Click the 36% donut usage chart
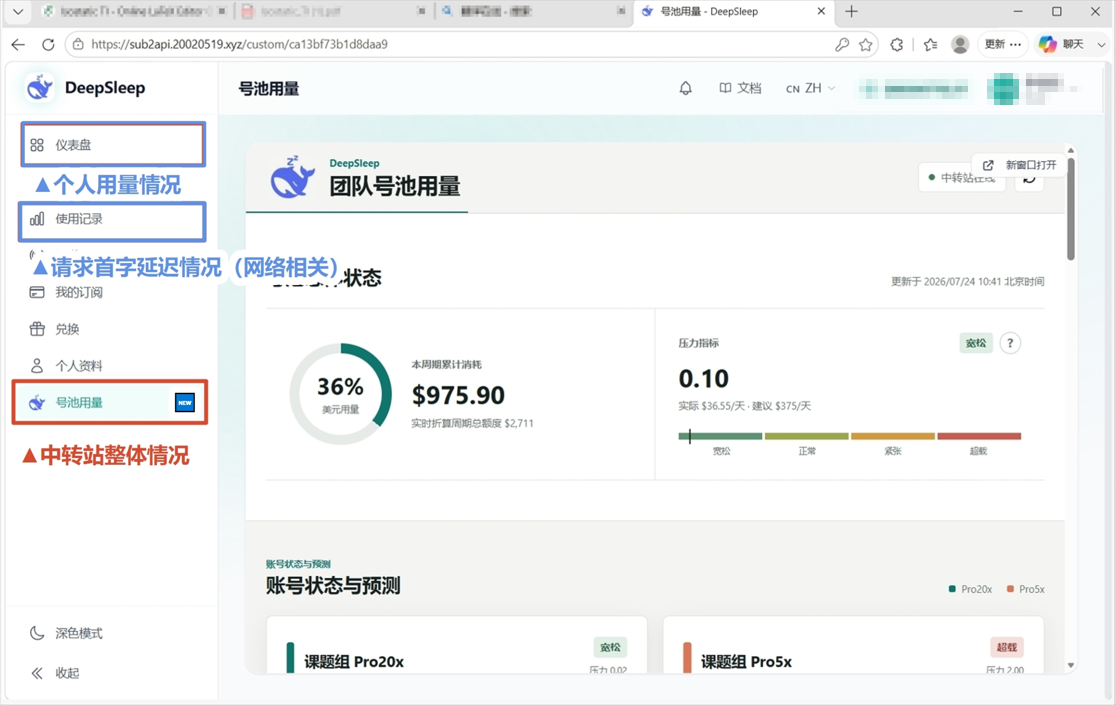 (x=341, y=393)
